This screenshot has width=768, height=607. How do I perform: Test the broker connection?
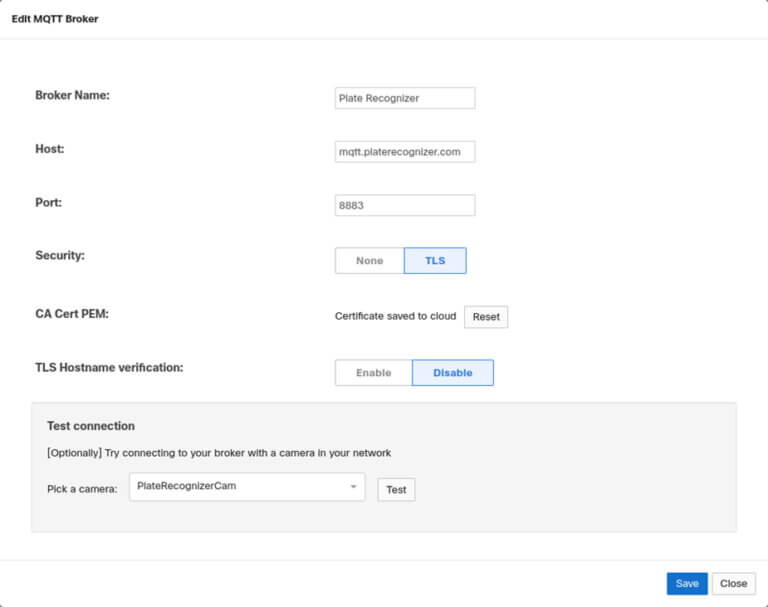396,490
